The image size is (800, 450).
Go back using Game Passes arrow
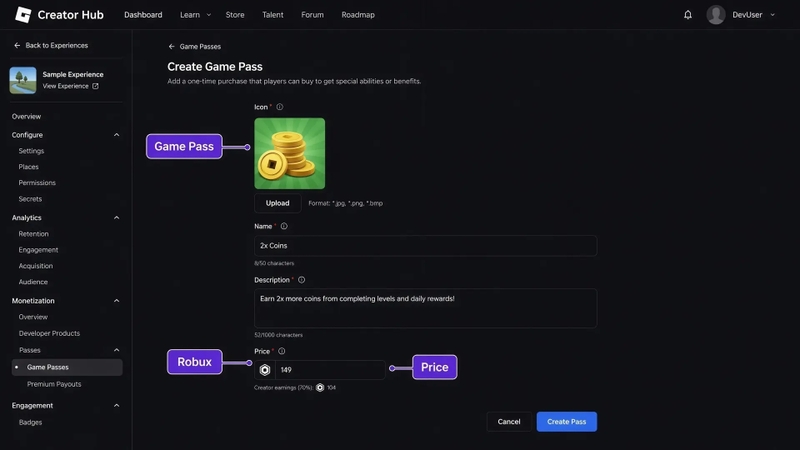click(171, 46)
